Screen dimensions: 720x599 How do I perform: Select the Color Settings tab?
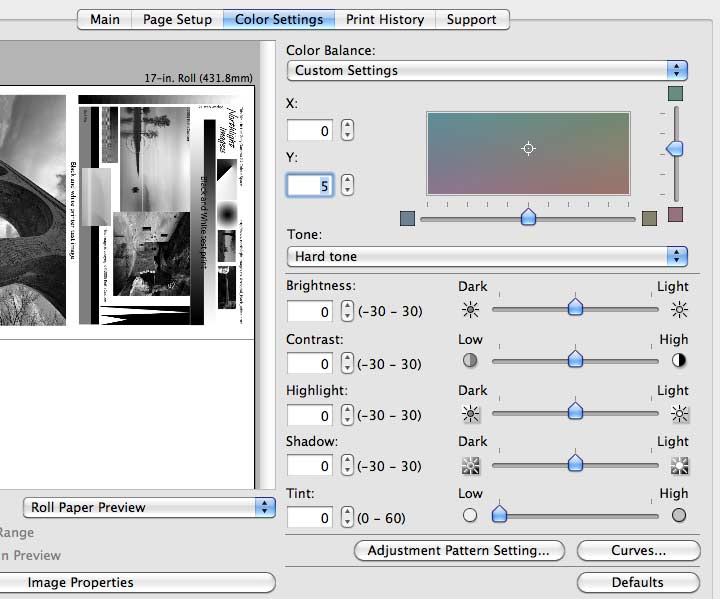point(279,20)
